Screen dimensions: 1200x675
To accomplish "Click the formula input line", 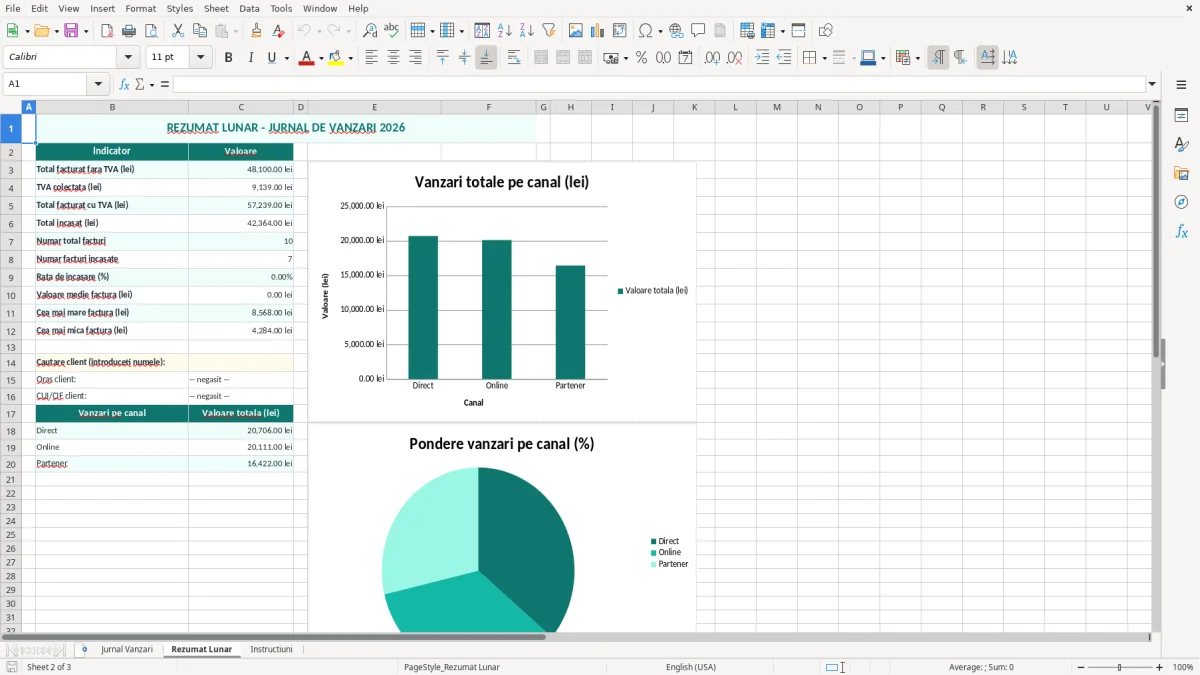I will coord(659,84).
